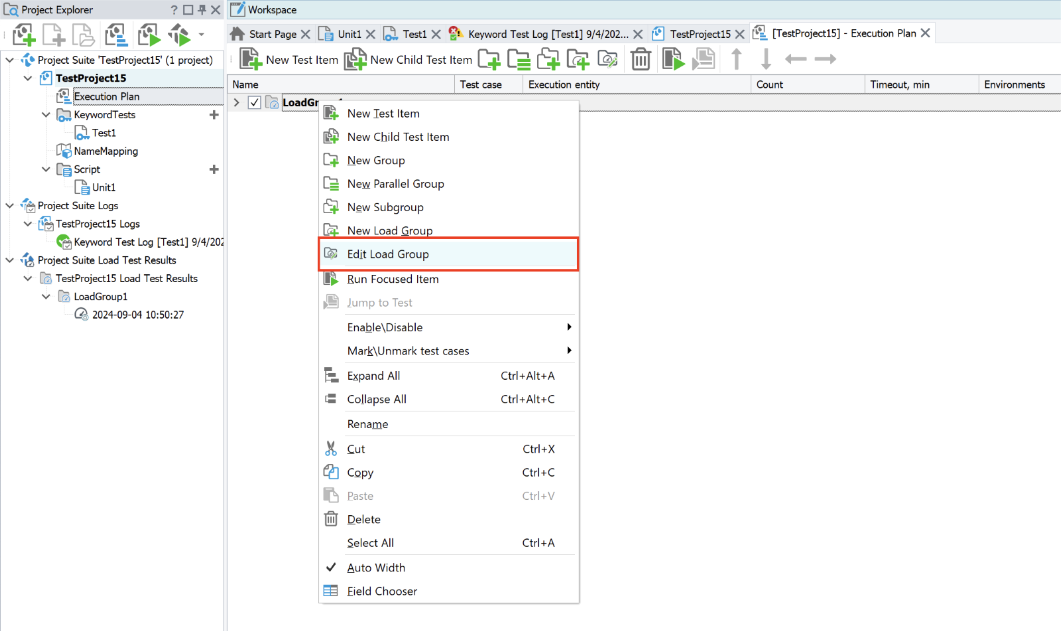Click the New Child Test Item button
This screenshot has height=631, width=1061.
(408, 60)
